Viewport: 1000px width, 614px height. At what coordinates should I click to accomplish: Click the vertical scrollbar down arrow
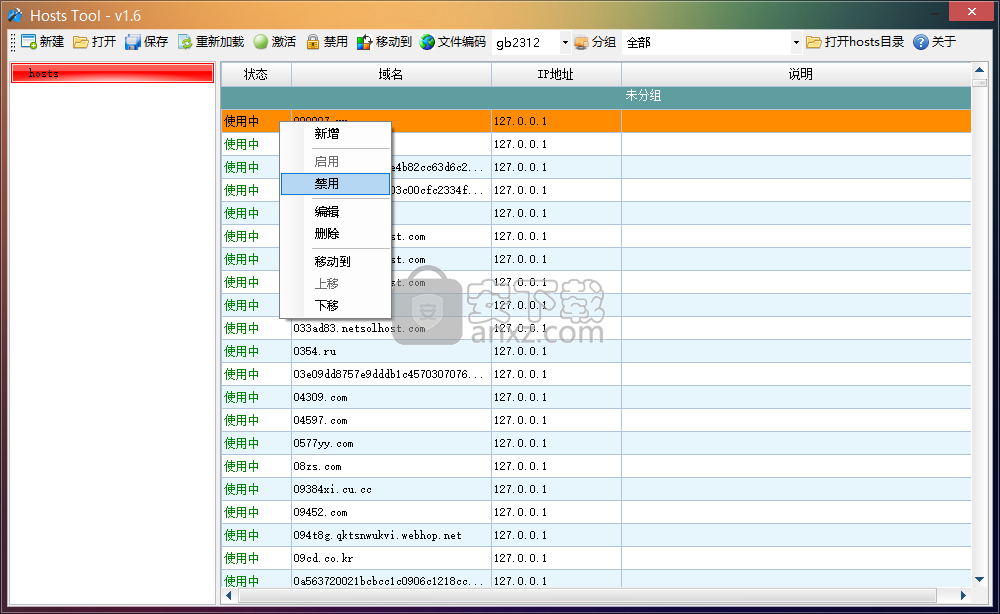click(x=980, y=580)
